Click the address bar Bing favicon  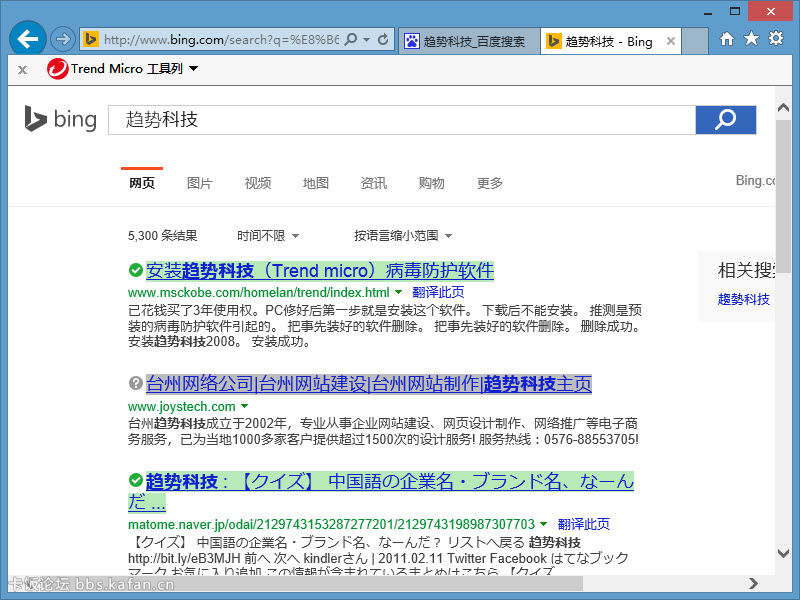pyautogui.click(x=91, y=39)
